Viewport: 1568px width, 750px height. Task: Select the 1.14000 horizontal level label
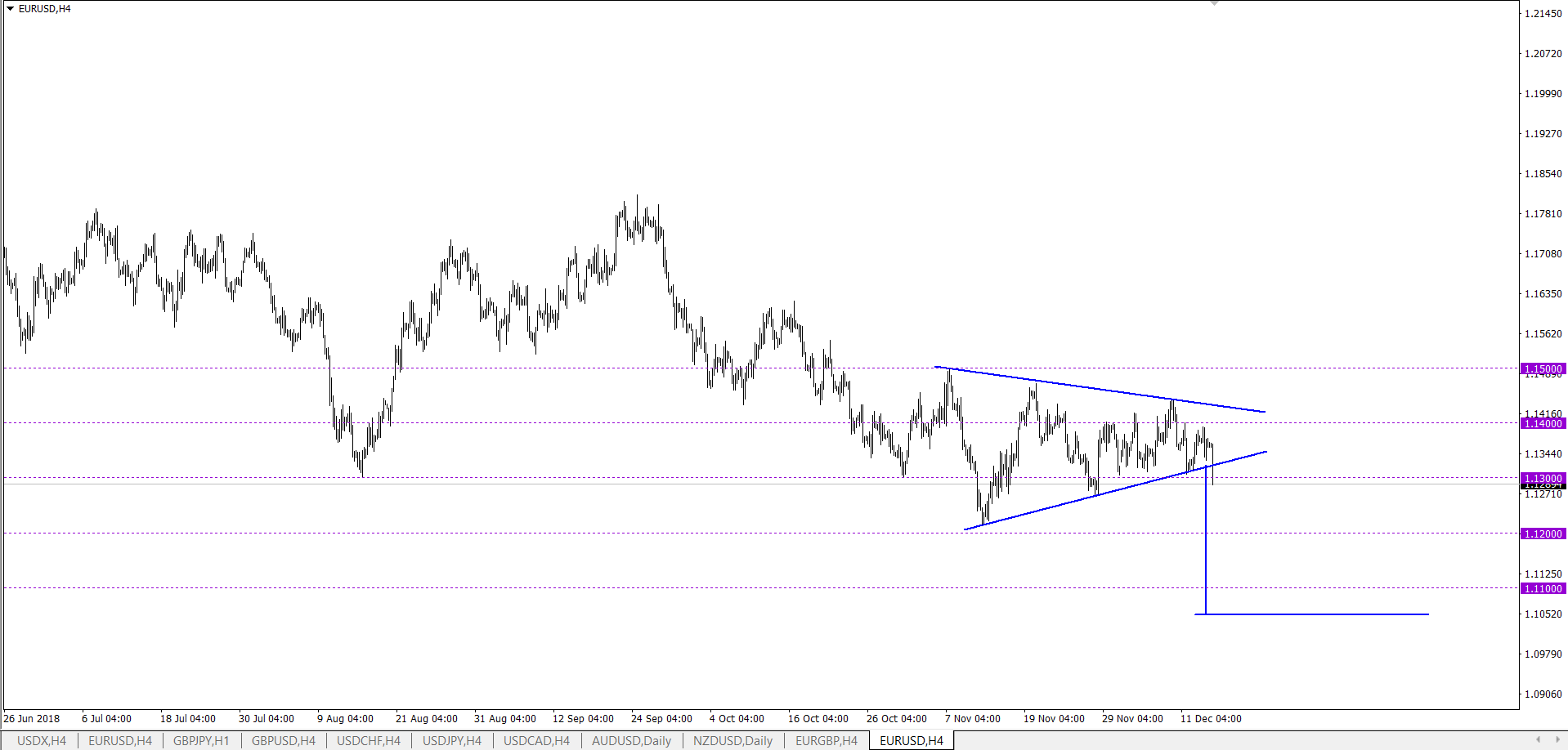point(1543,423)
